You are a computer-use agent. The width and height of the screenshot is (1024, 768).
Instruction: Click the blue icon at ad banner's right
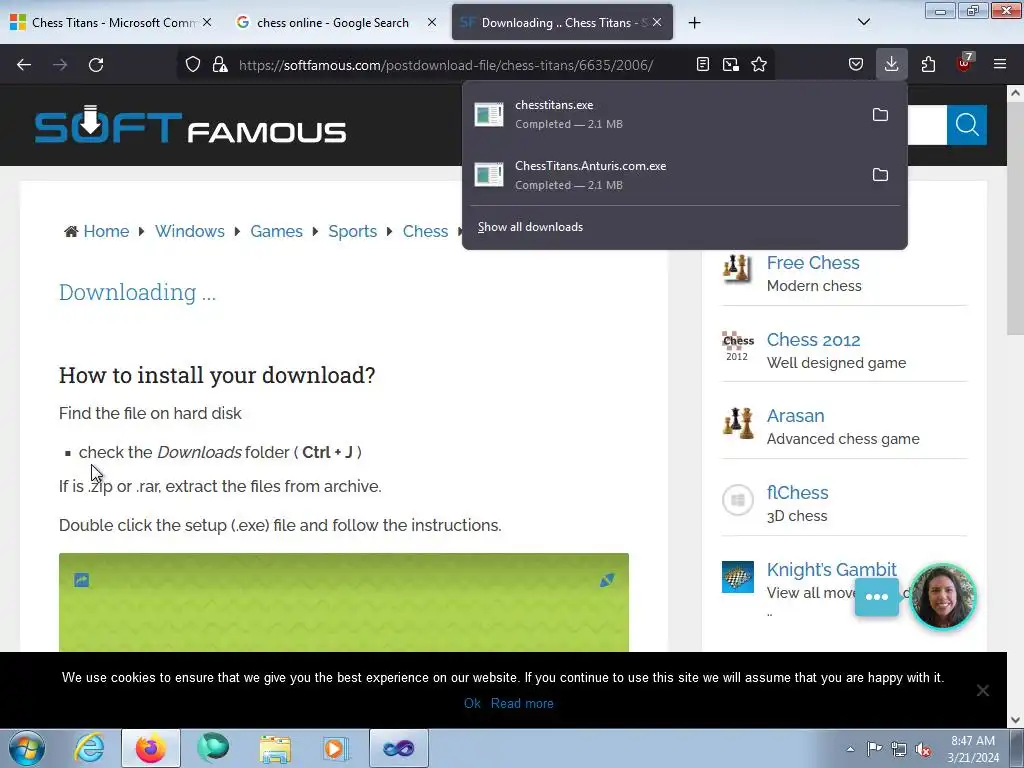point(607,580)
